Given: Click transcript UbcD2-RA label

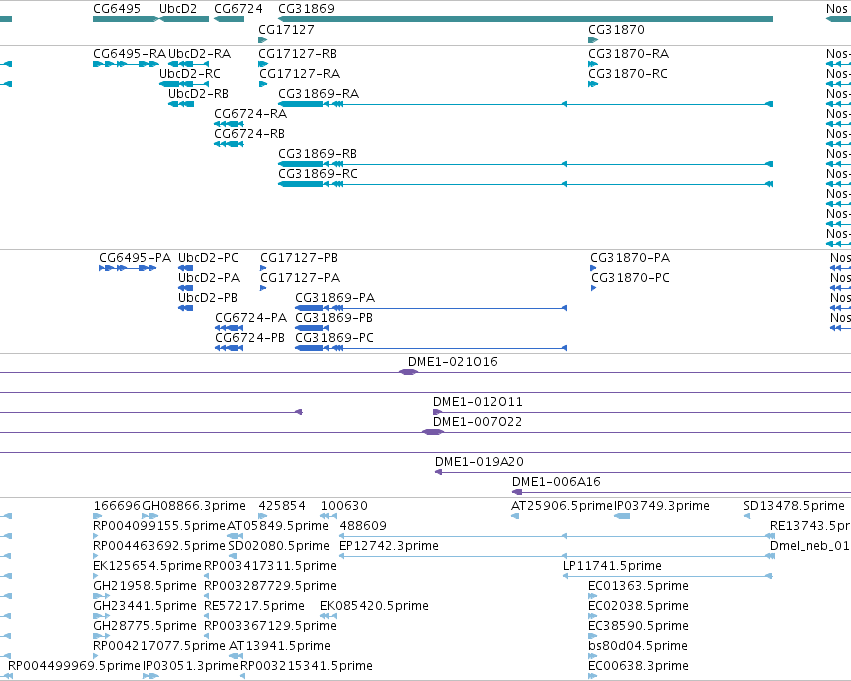Looking at the screenshot, I should pyautogui.click(x=199, y=54).
